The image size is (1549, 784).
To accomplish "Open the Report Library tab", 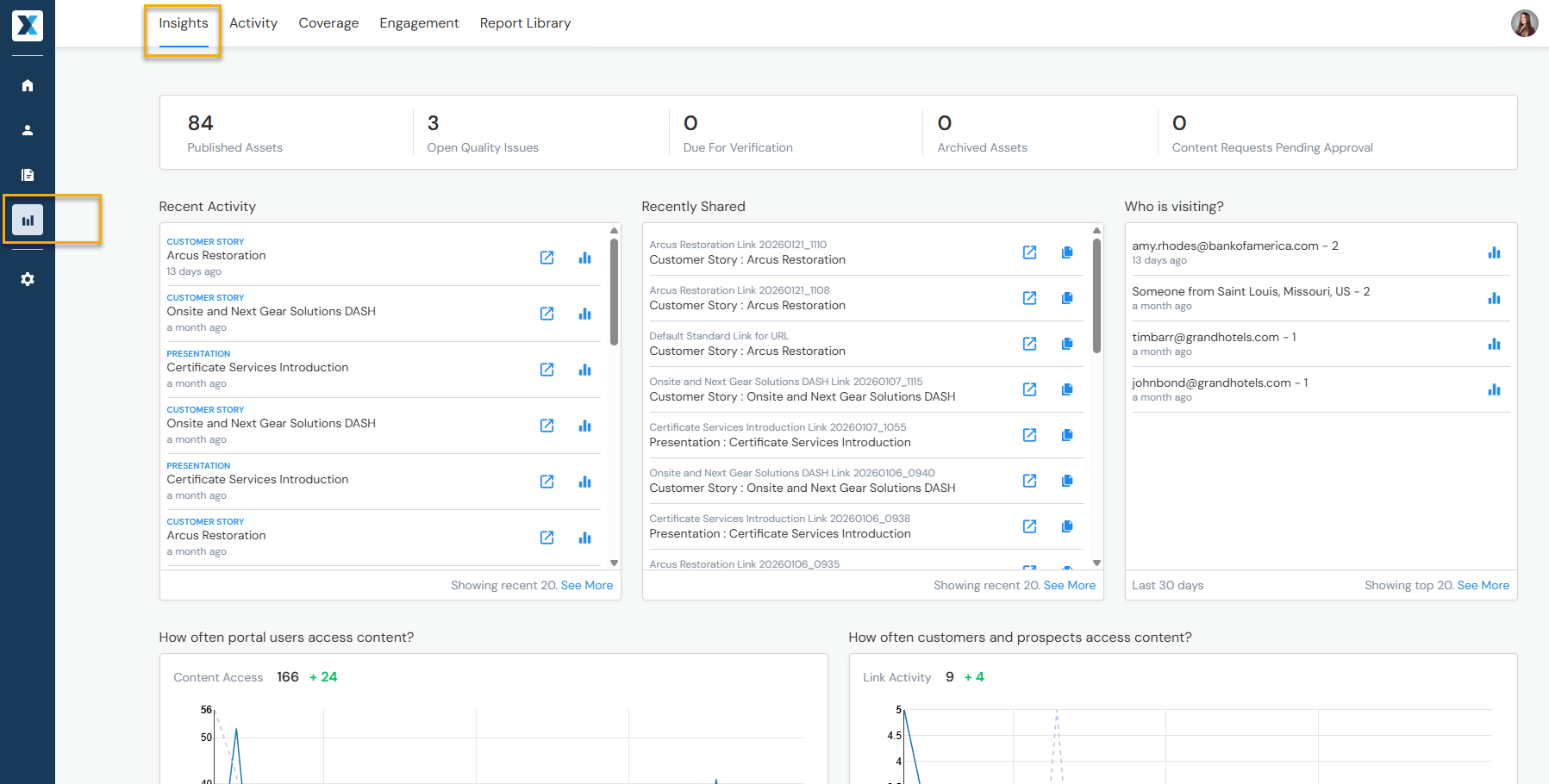I will [x=525, y=23].
